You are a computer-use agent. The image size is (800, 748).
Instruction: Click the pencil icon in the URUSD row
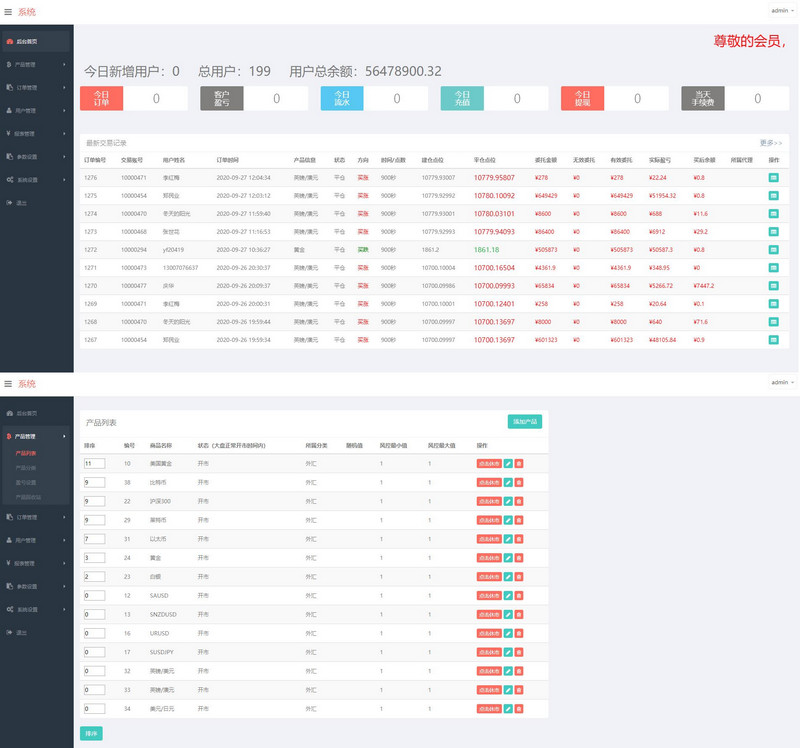point(508,634)
